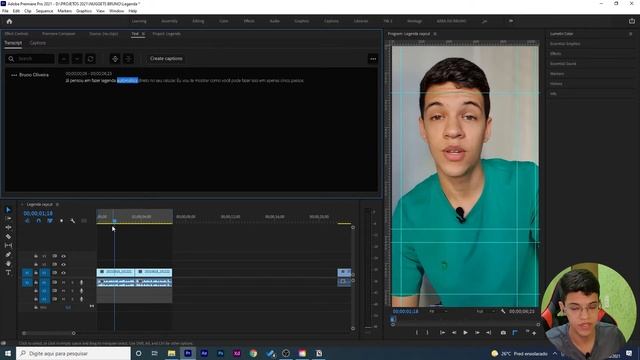
Task: Search the transcript text field
Action: coord(30,59)
